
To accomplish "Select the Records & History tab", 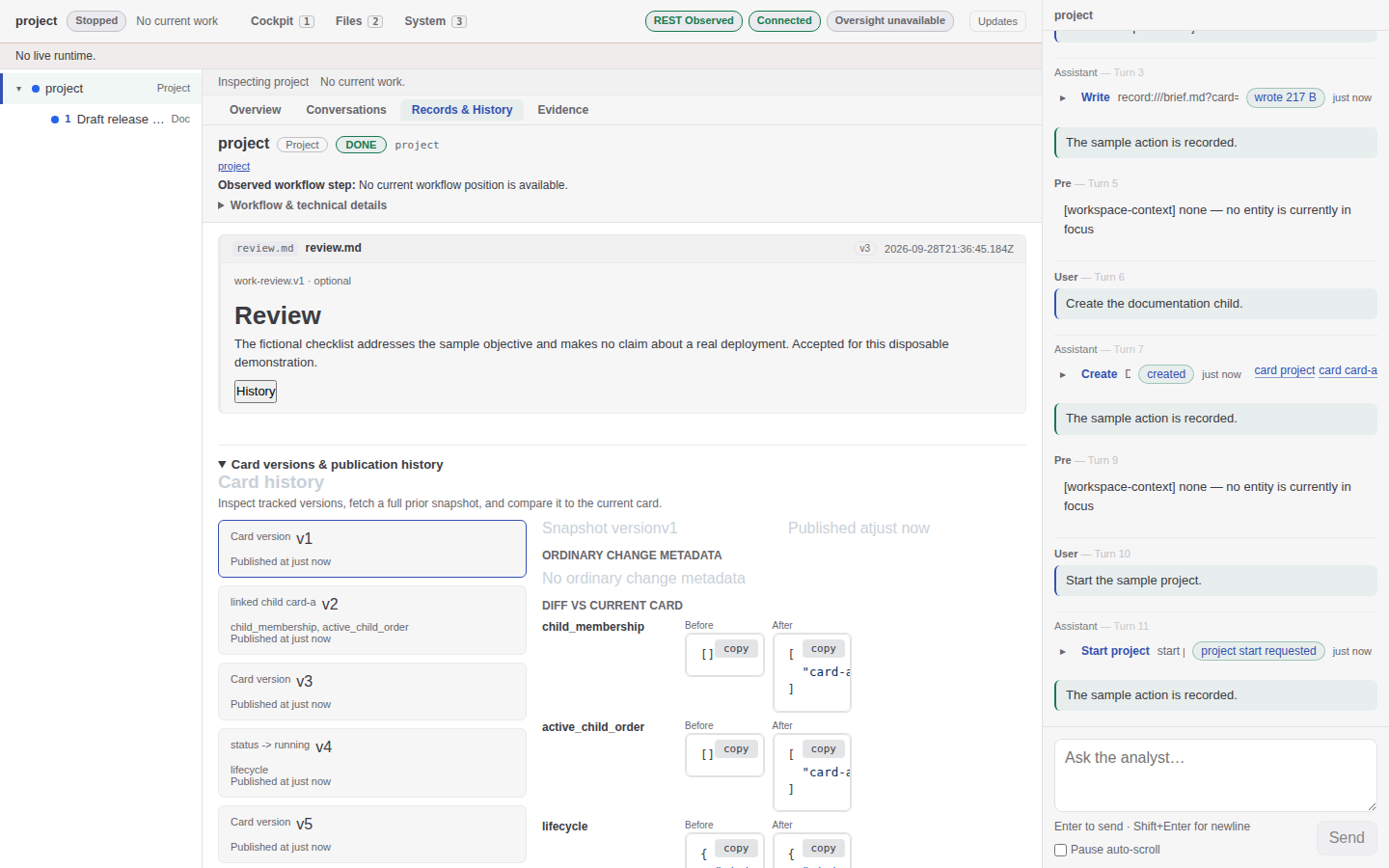I will tap(462, 110).
